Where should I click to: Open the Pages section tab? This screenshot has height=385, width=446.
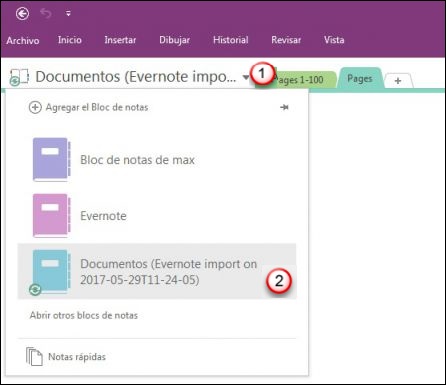pos(360,79)
